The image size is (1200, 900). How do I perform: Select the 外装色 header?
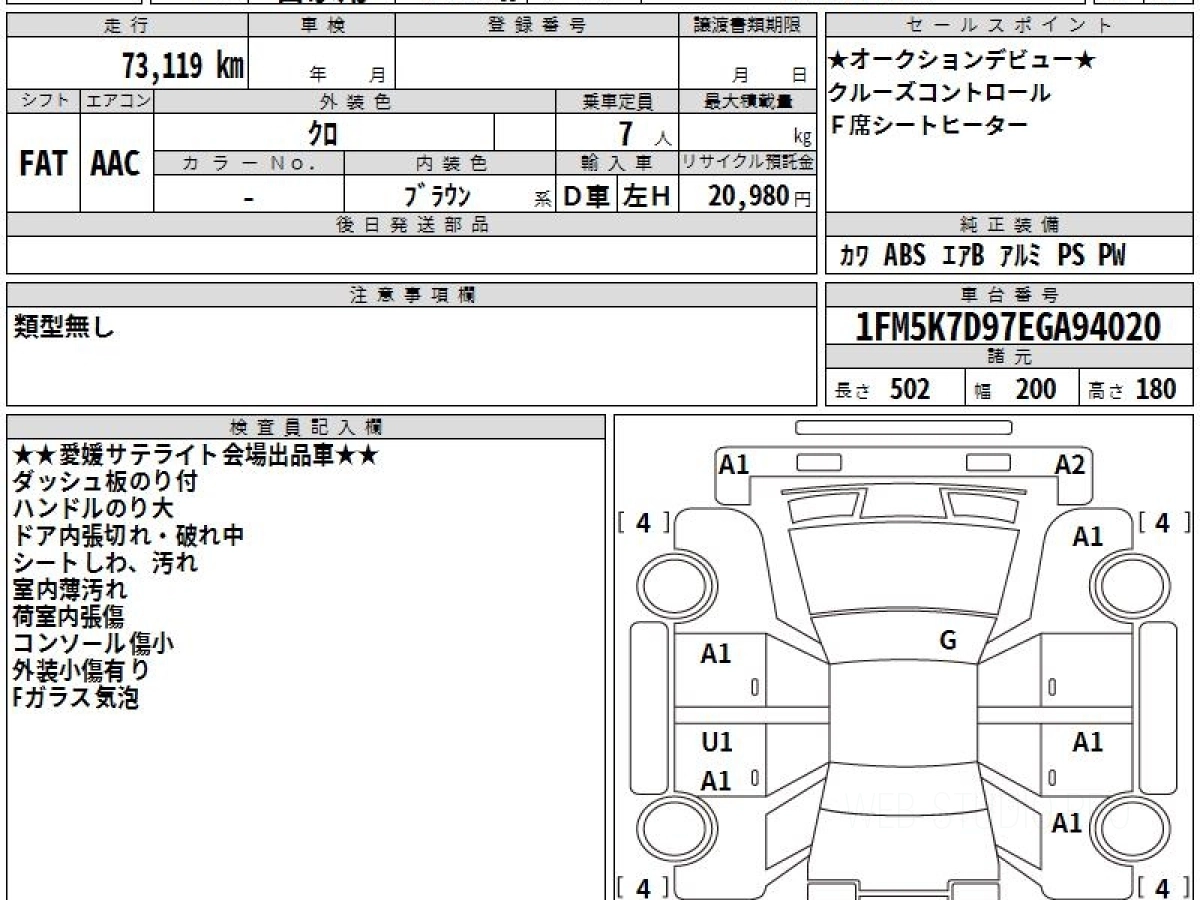pos(355,101)
